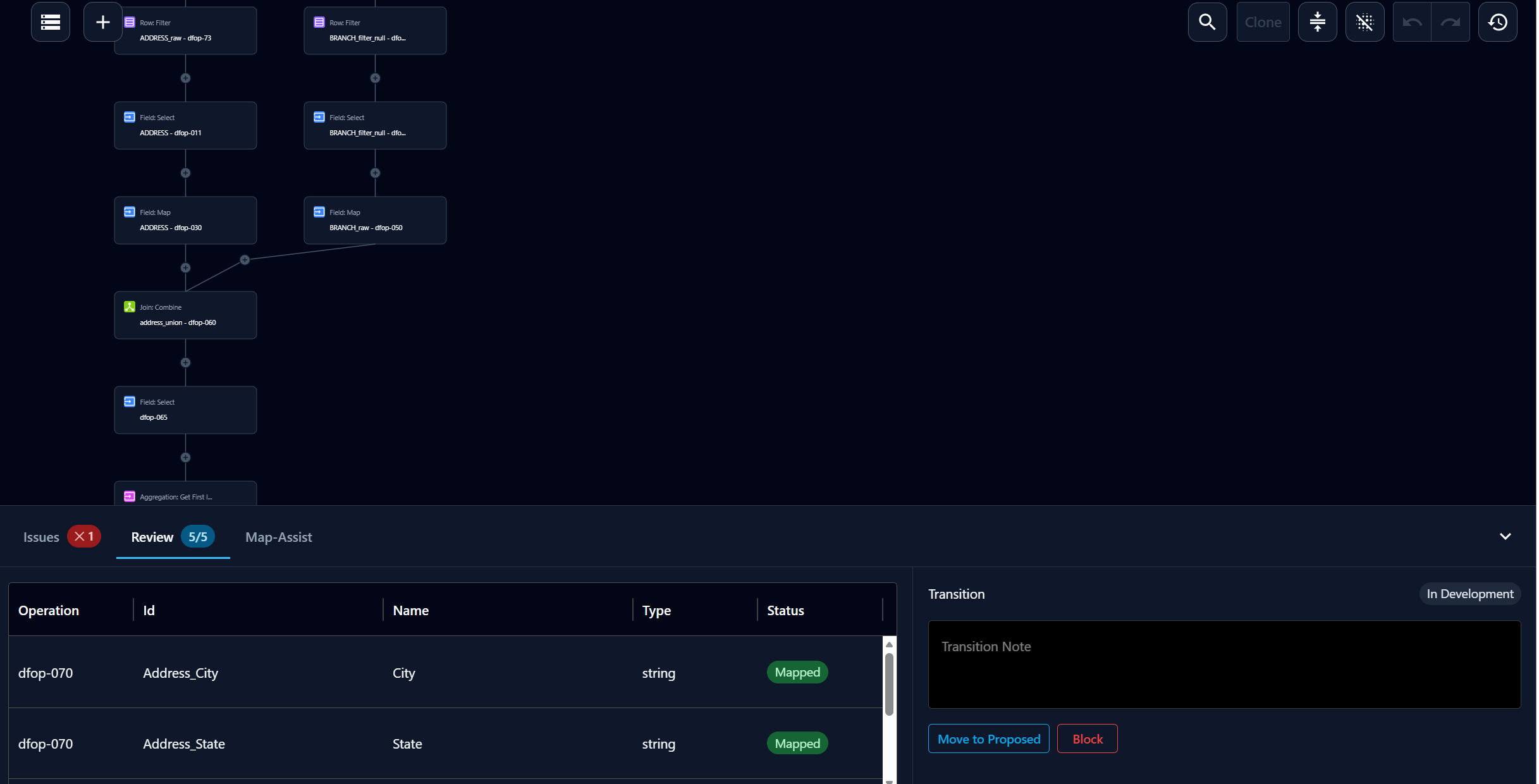This screenshot has width=1539, height=784.
Task: Click into the Transition Note field
Action: pos(1224,664)
